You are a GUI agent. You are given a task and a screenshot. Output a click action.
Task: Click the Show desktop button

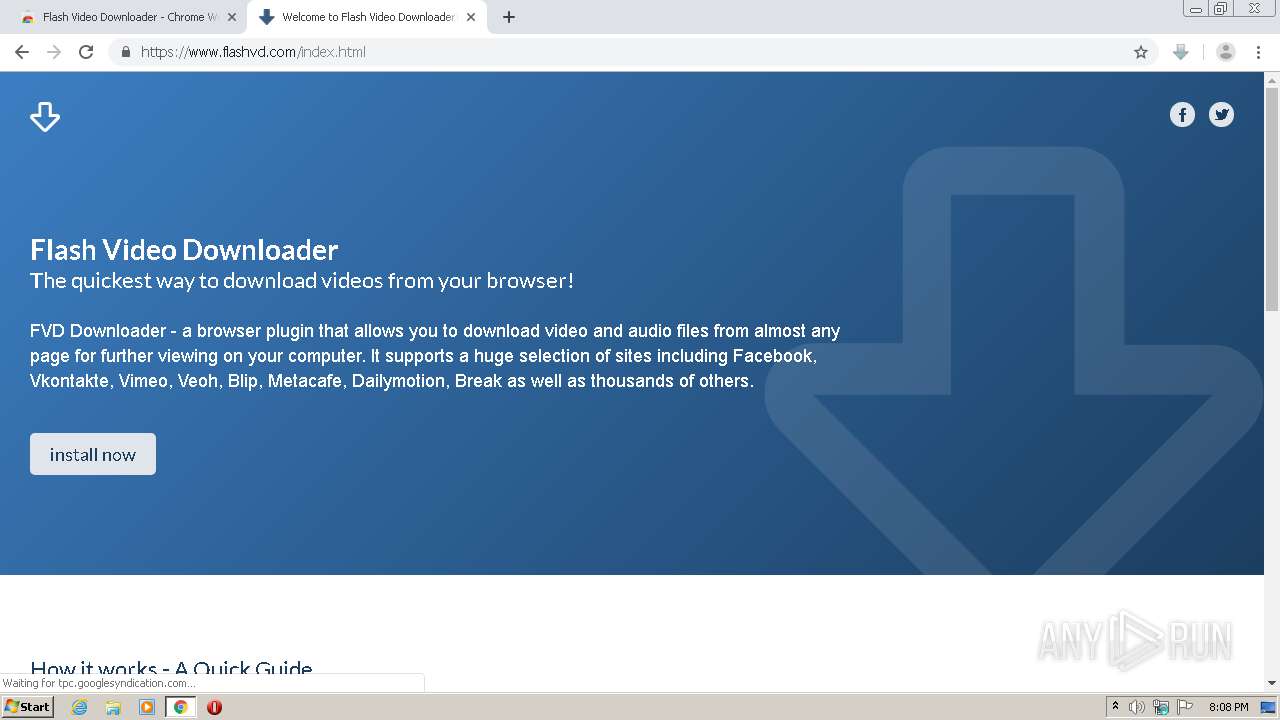pyautogui.click(x=1268, y=707)
